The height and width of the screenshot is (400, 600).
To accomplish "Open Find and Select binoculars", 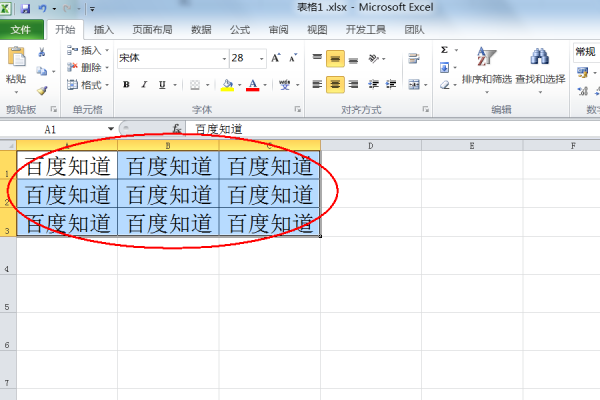I will (540, 57).
